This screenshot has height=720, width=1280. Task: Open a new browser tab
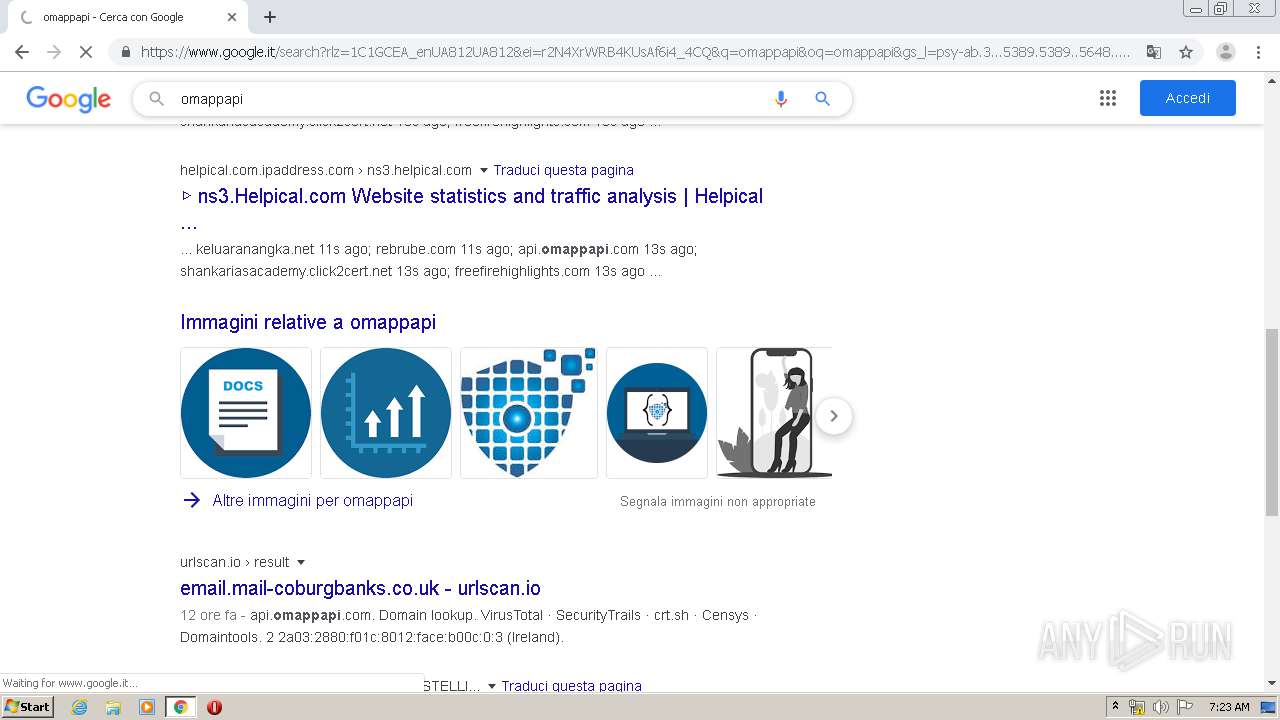click(269, 17)
